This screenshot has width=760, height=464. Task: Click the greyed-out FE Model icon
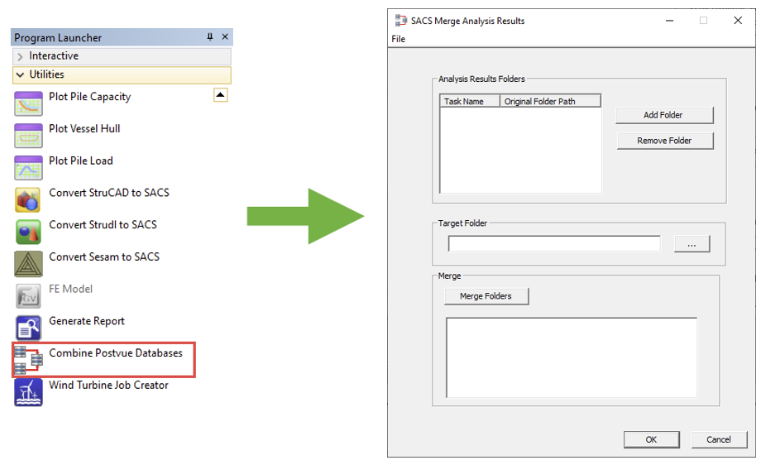(x=28, y=295)
